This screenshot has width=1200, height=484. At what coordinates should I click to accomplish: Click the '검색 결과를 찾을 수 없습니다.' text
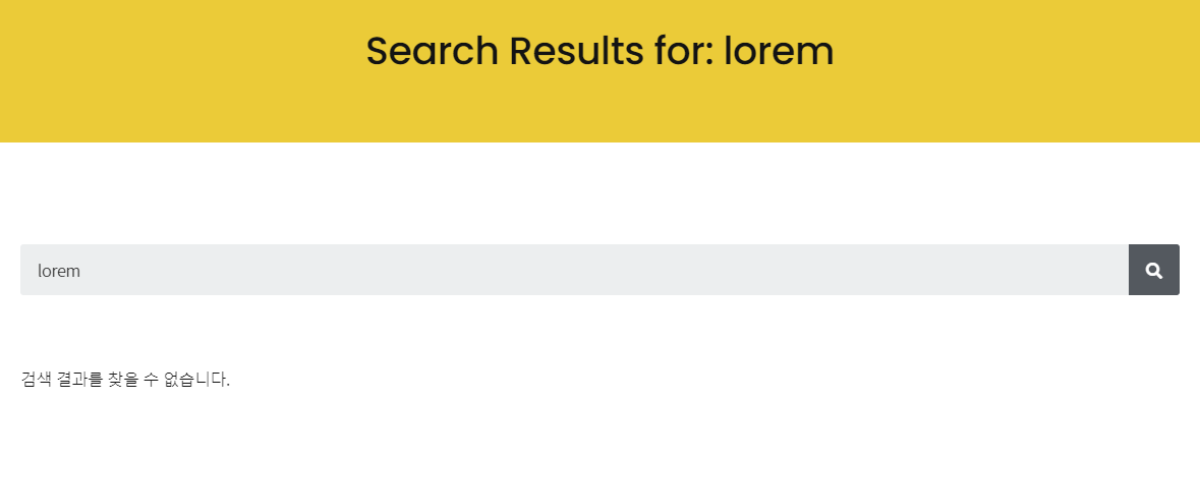tap(125, 380)
